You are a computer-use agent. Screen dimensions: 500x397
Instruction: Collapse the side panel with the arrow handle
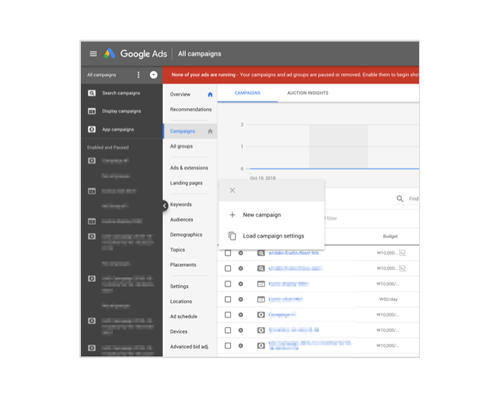(165, 206)
